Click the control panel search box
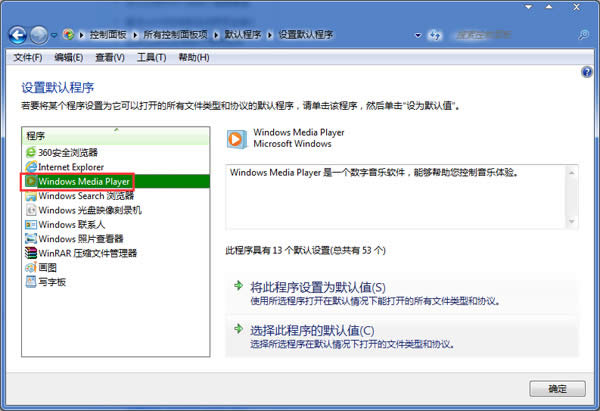The height and width of the screenshot is (411, 600). [x=512, y=35]
